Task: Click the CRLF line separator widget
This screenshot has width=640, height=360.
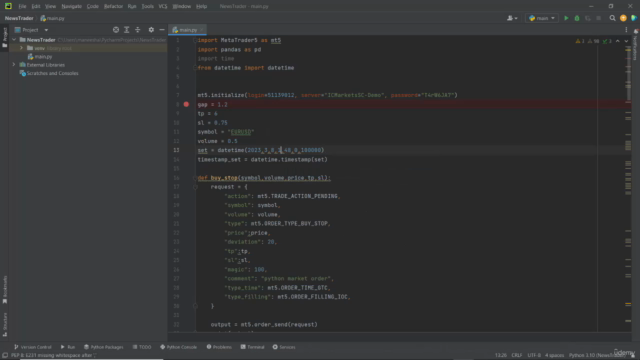Action: click(x=516, y=356)
